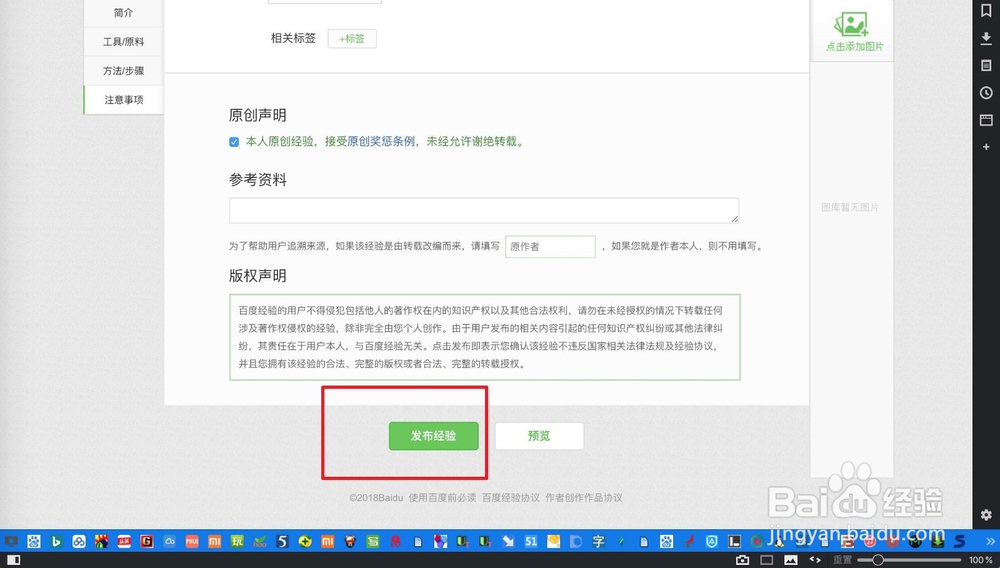1000x568 pixels.
Task: Open the MIUI bookmark icon
Action: click(x=192, y=542)
